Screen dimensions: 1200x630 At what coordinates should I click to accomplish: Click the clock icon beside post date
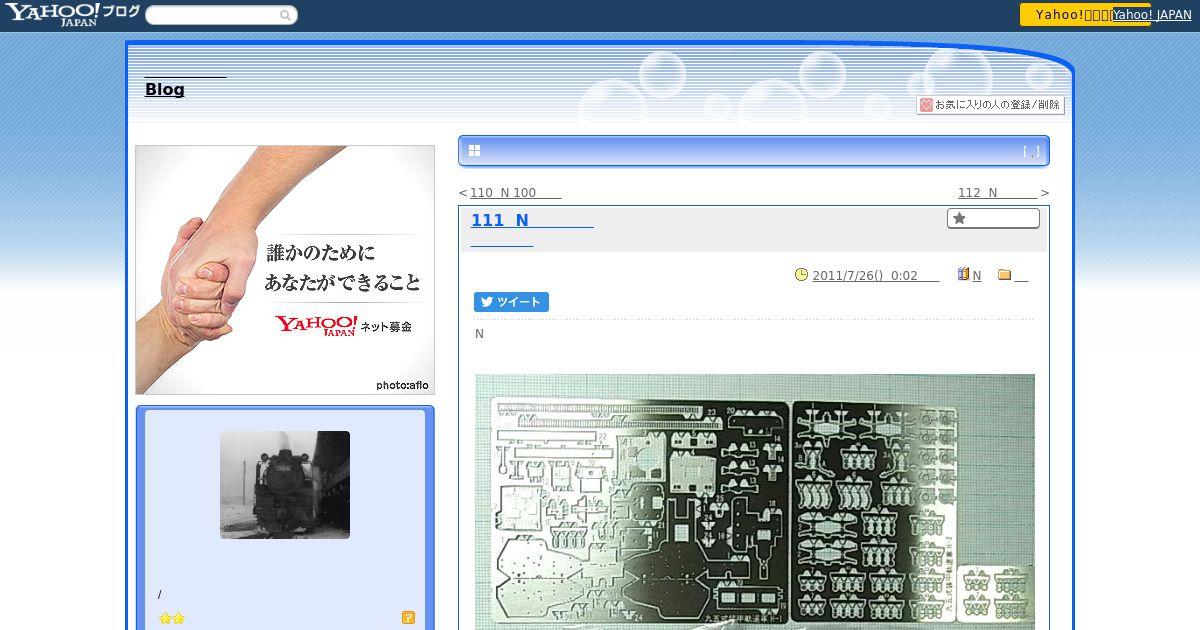tap(801, 275)
